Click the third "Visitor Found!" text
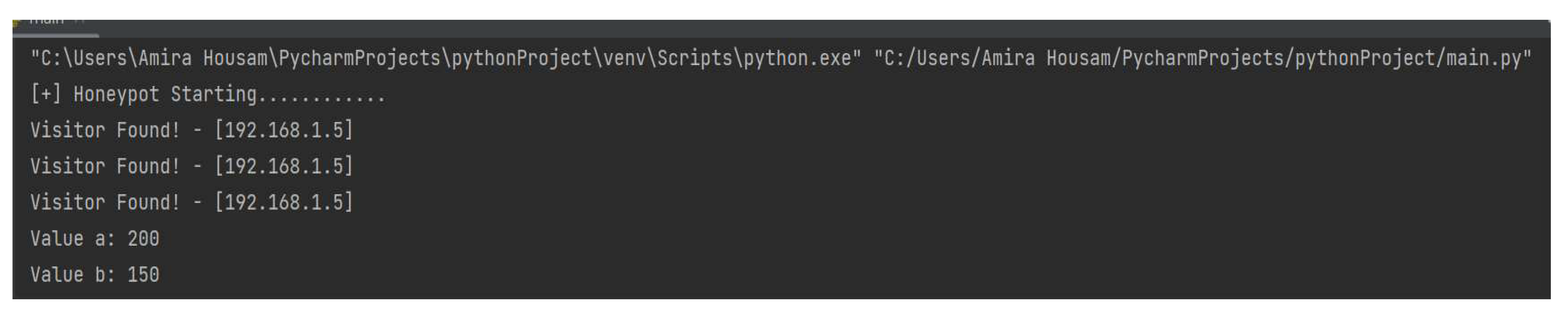The width and height of the screenshot is (1568, 318). pyautogui.click(x=105, y=202)
